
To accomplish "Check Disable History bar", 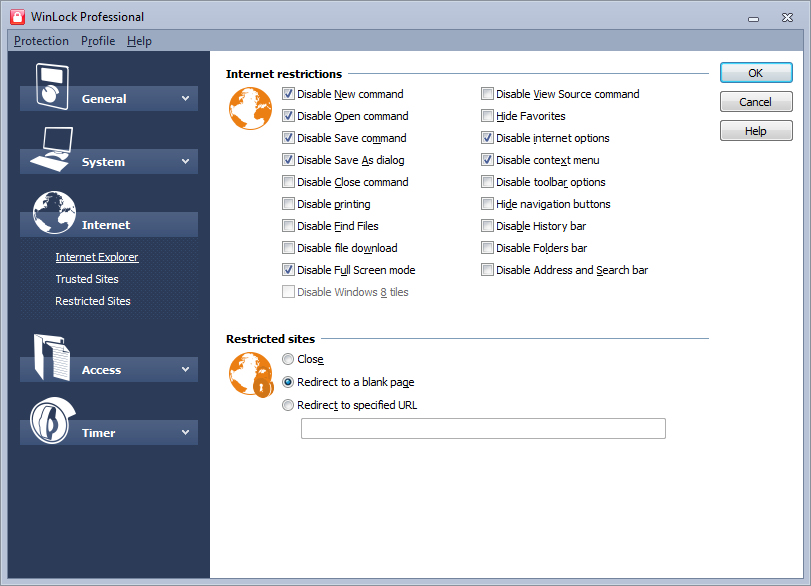I will pyautogui.click(x=487, y=226).
